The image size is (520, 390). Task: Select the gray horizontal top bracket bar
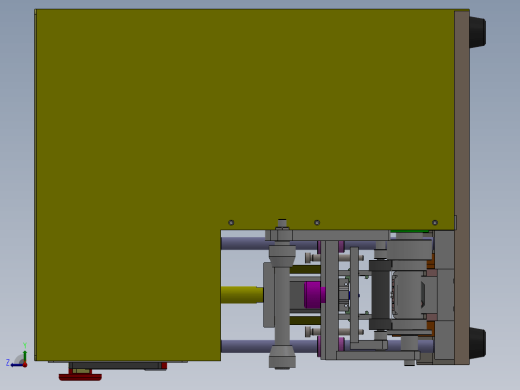pyautogui.click(x=327, y=235)
